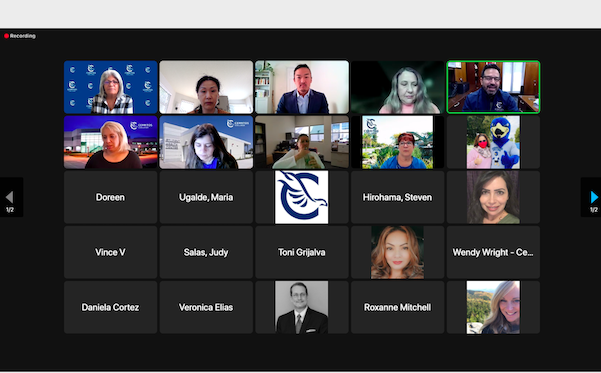Click video of person in office drinking

point(302,142)
